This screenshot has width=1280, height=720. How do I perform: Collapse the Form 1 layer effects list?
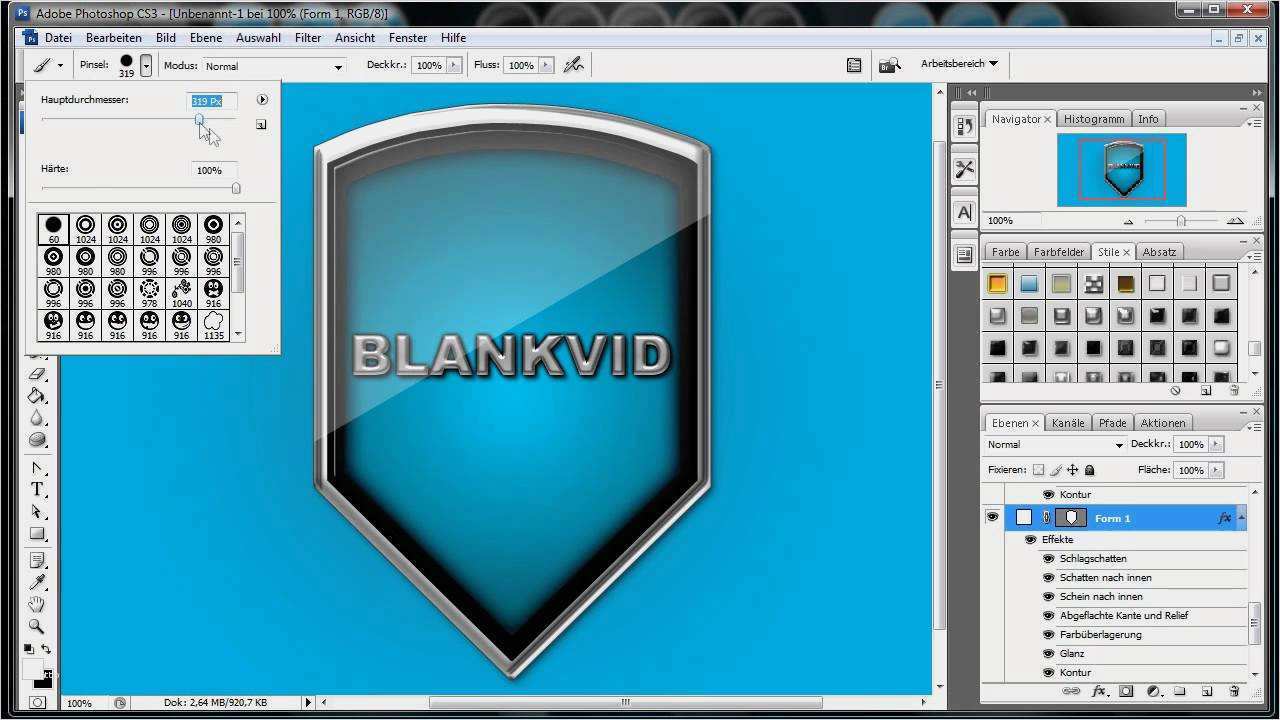(1242, 517)
